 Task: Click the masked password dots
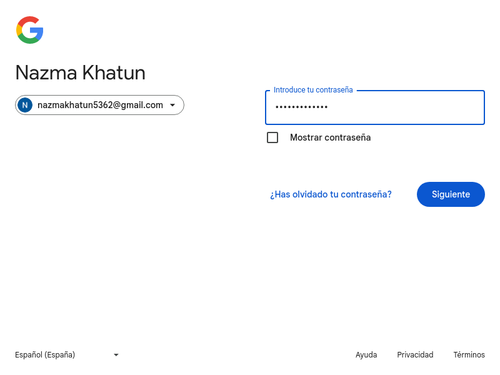(x=301, y=107)
